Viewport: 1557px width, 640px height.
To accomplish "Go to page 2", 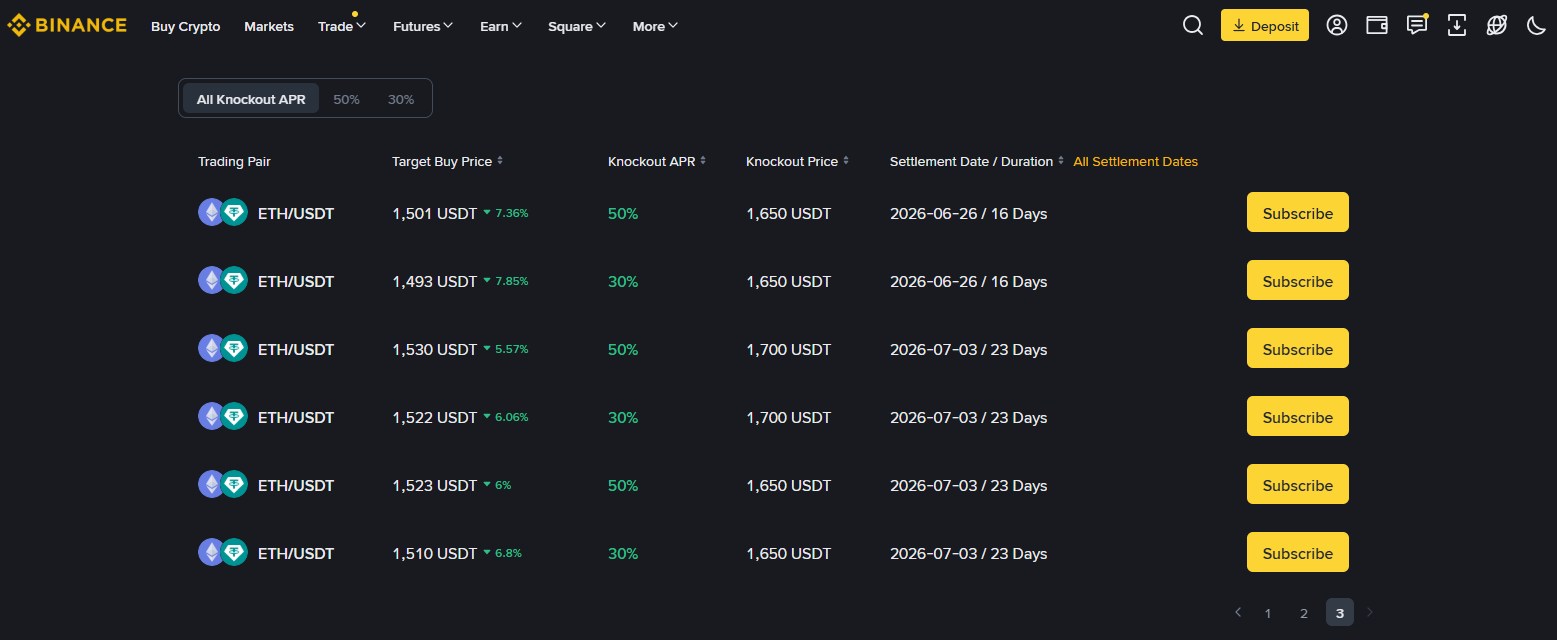I will 1304,613.
